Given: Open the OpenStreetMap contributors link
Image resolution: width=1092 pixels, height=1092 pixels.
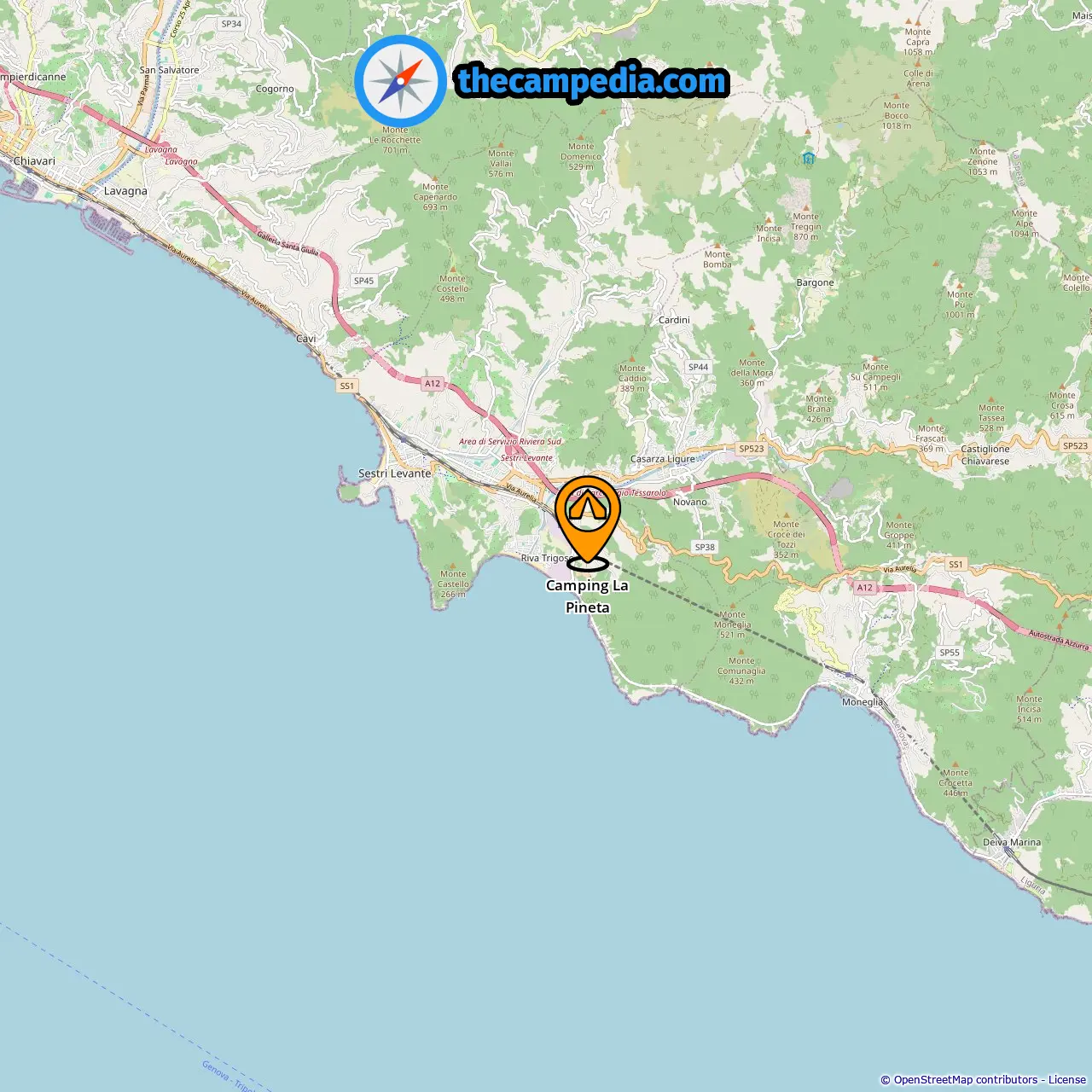Looking at the screenshot, I should tap(966, 1079).
